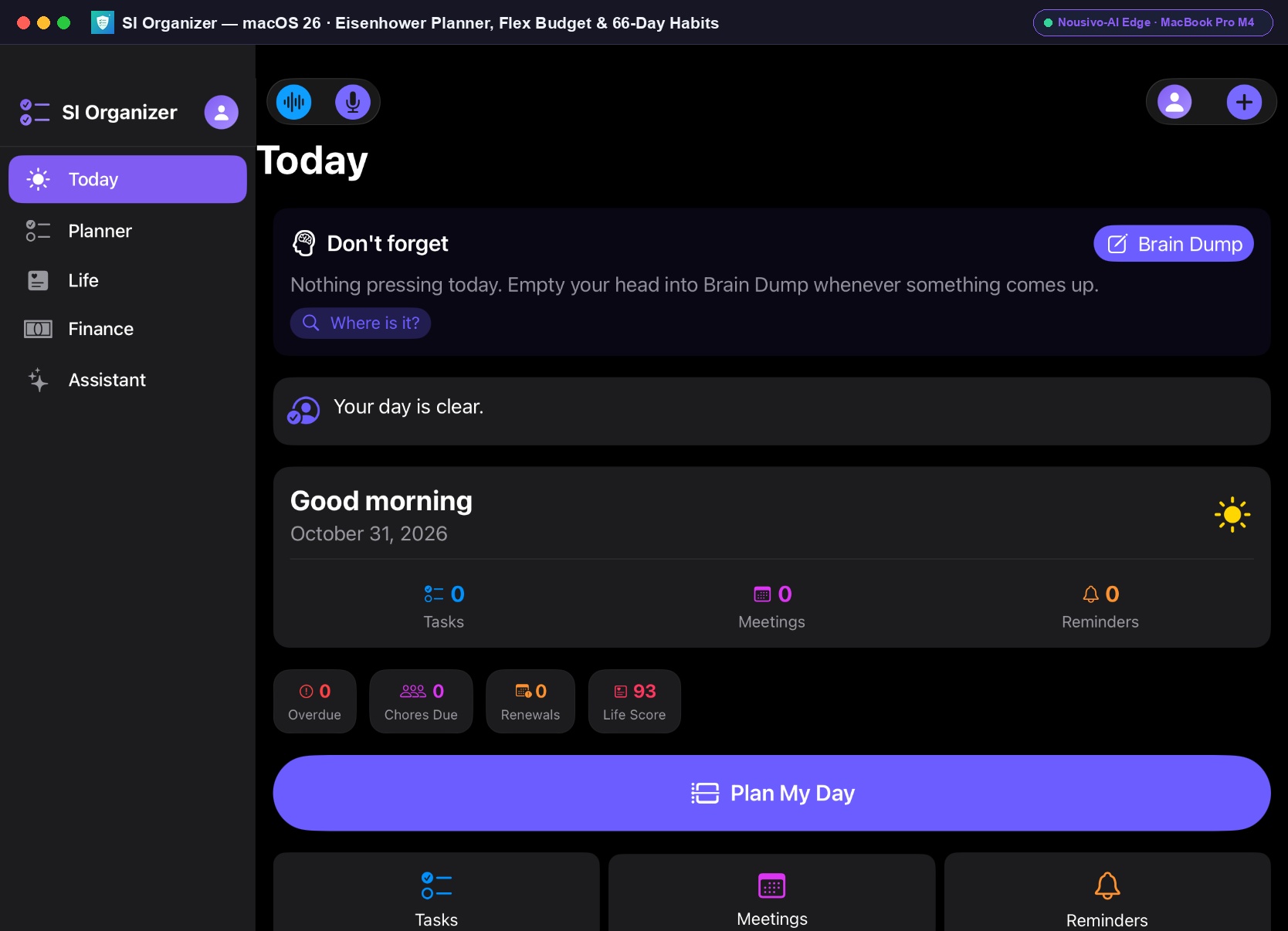This screenshot has height=931, width=1288.
Task: Click the Your day is clear. message
Action: [x=408, y=407]
